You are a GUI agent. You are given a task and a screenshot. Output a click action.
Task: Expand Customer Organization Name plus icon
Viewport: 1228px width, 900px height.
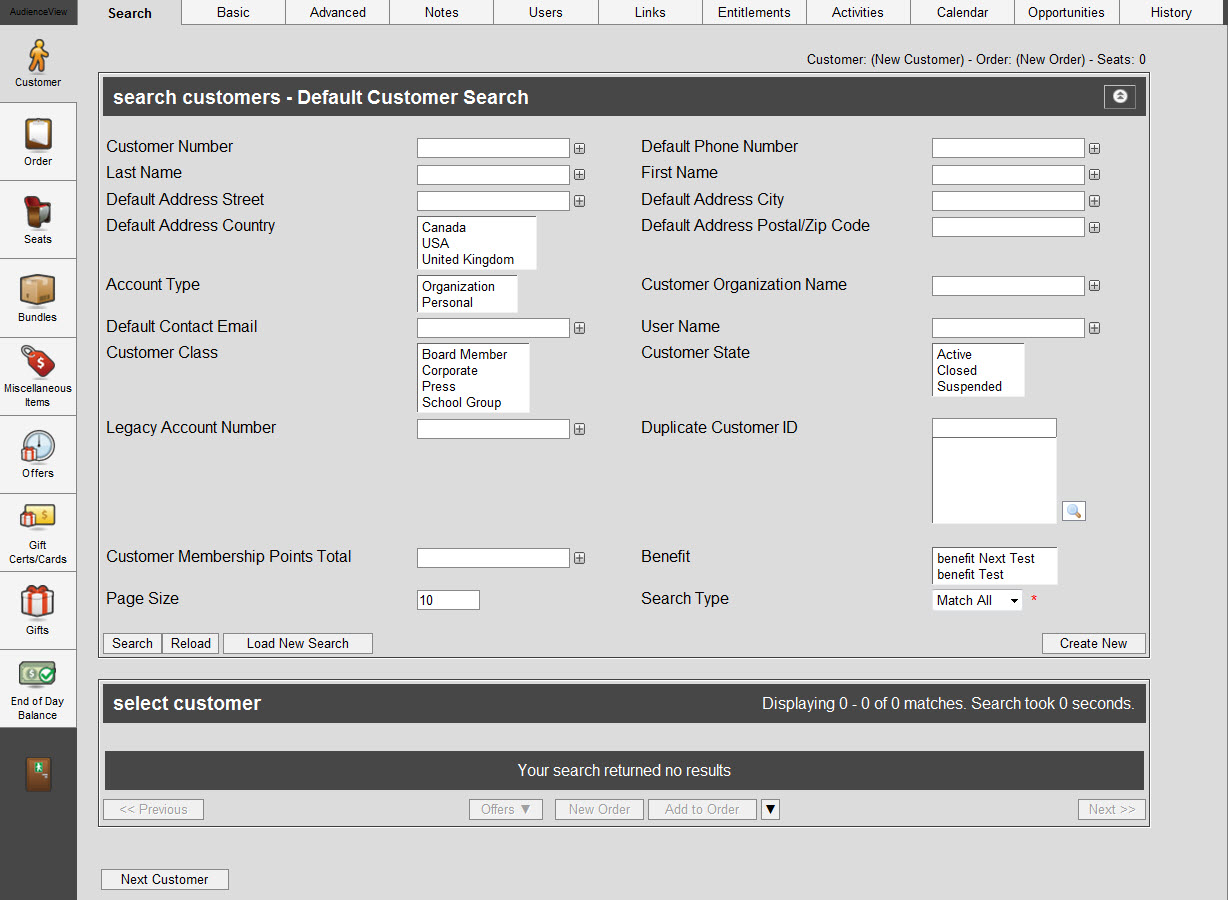pyautogui.click(x=1094, y=286)
